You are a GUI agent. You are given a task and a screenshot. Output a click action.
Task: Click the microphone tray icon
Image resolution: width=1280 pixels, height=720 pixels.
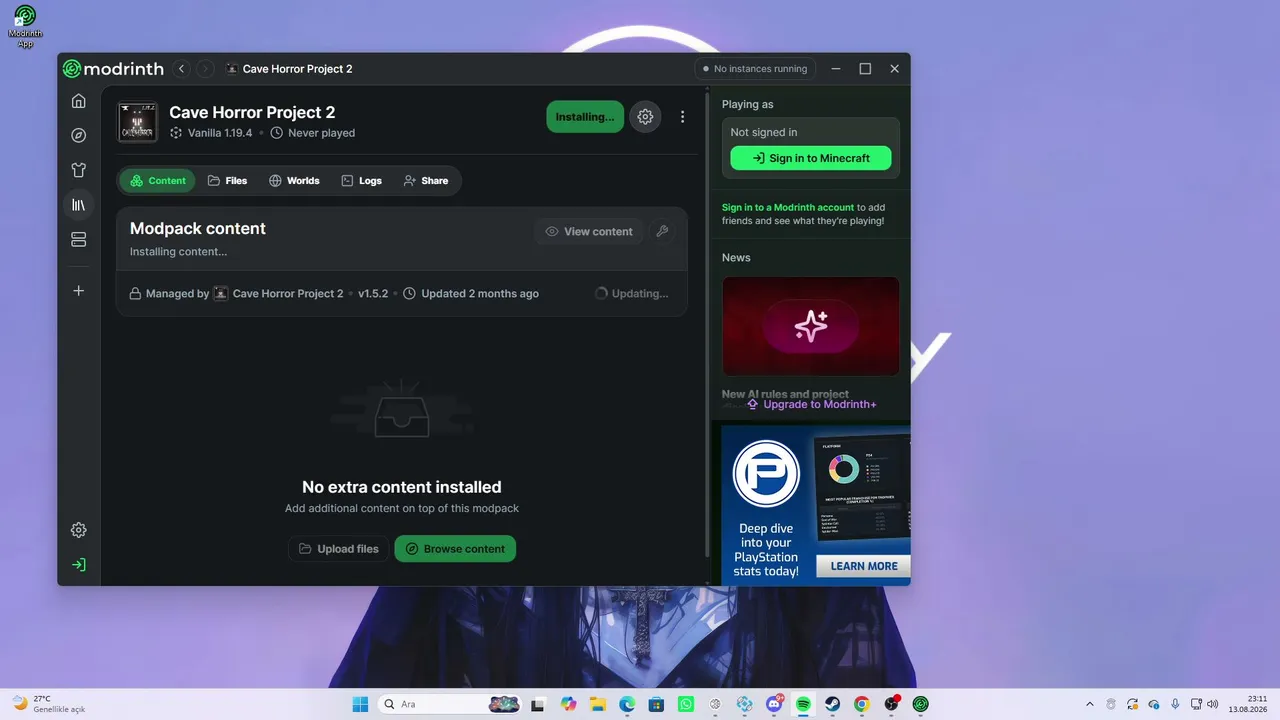point(1175,704)
